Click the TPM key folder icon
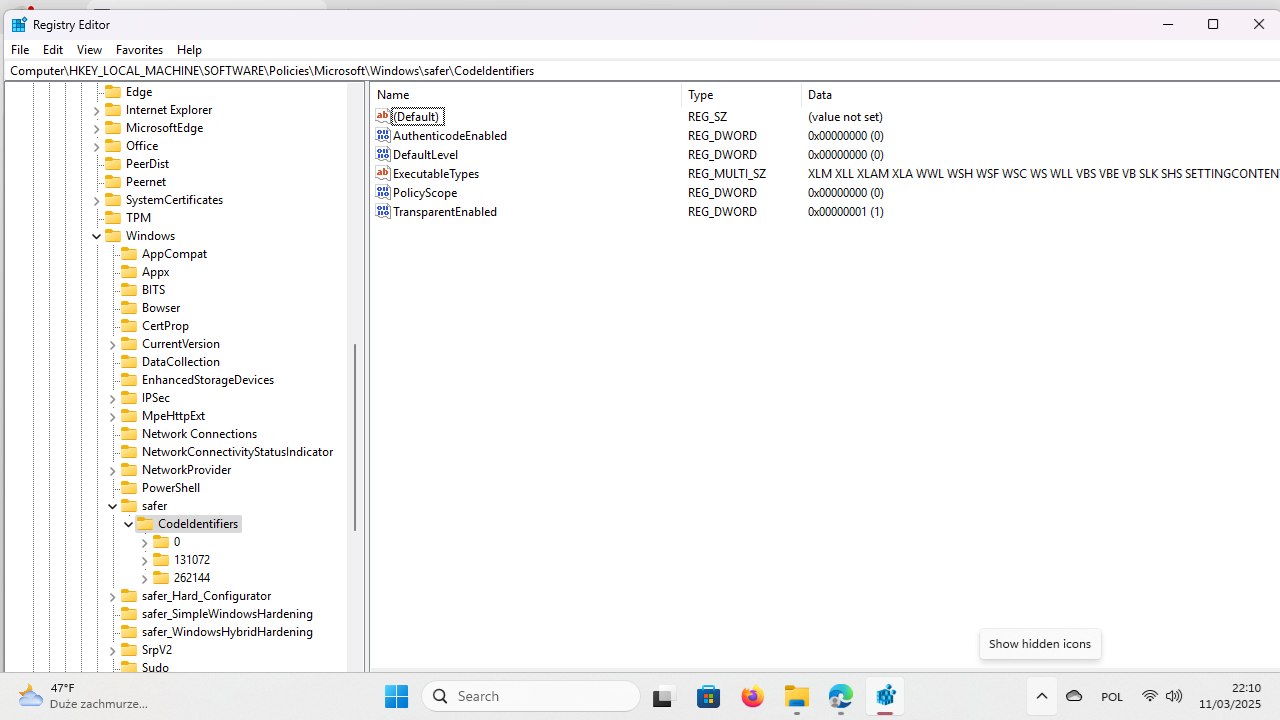1280x720 pixels. point(113,217)
